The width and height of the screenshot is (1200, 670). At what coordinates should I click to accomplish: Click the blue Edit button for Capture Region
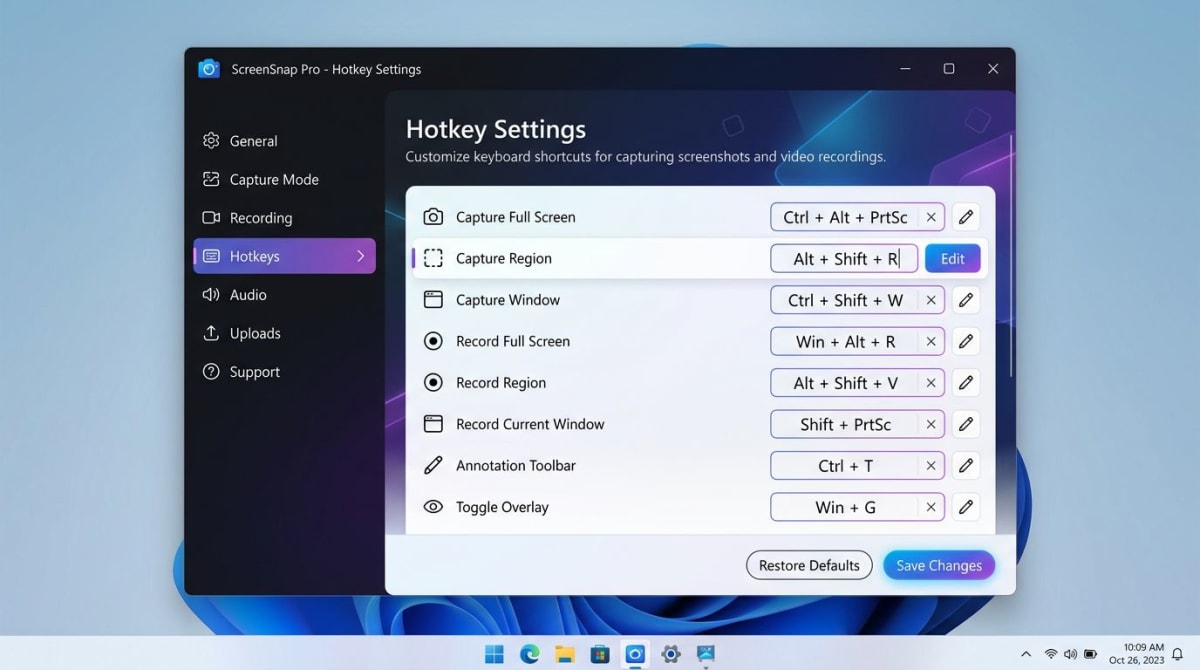[x=952, y=258]
